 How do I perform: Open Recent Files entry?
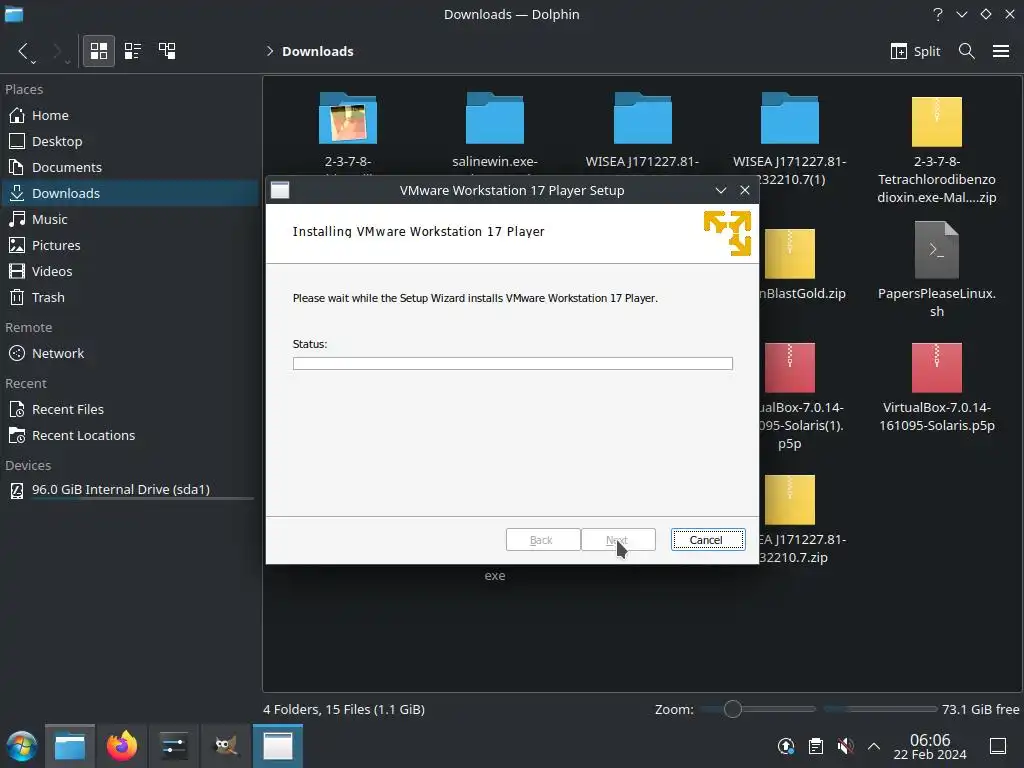[x=131, y=409]
